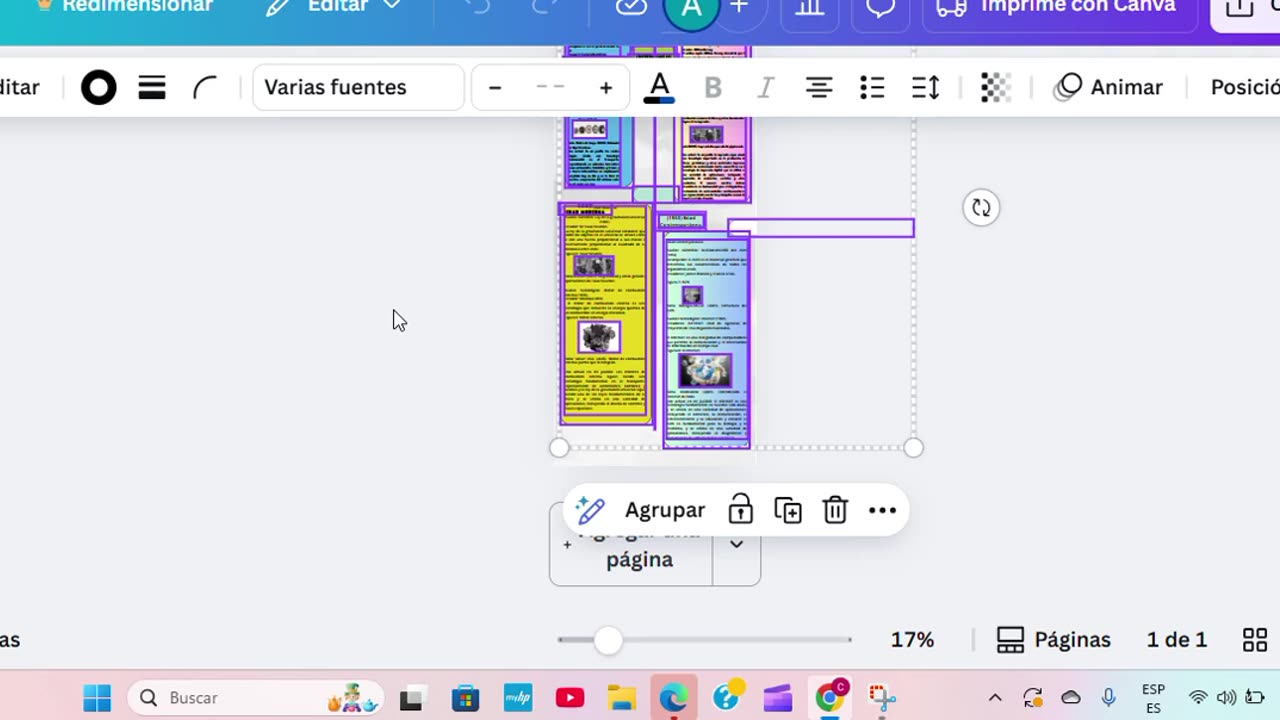Open the Redimensionar menu

125,6
